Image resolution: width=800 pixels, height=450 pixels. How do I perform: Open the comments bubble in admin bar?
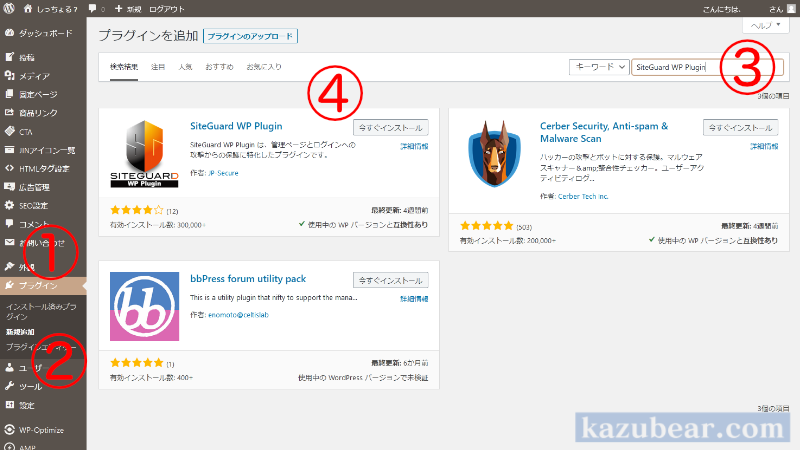point(92,8)
